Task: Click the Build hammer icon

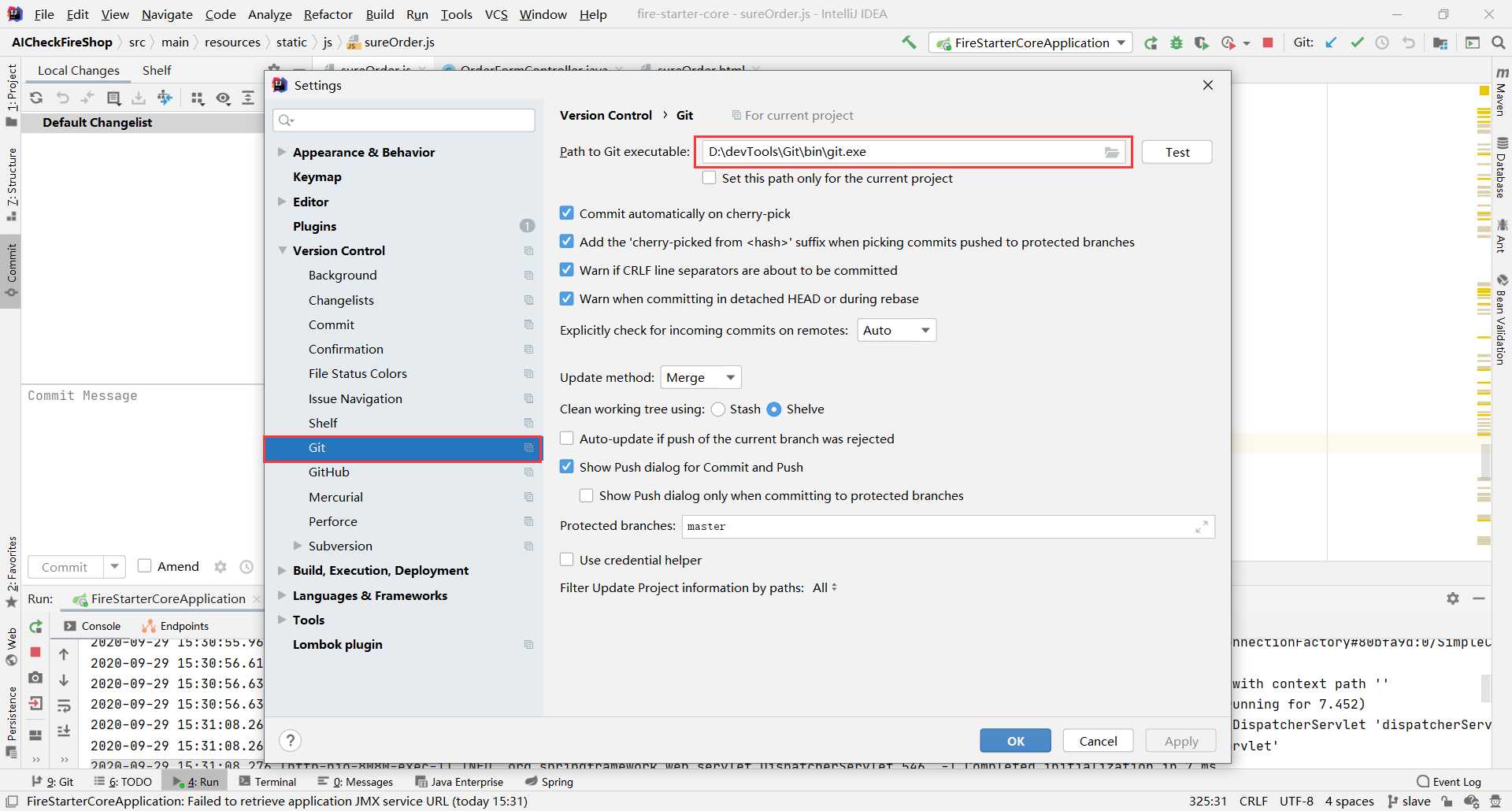Action: 910,43
